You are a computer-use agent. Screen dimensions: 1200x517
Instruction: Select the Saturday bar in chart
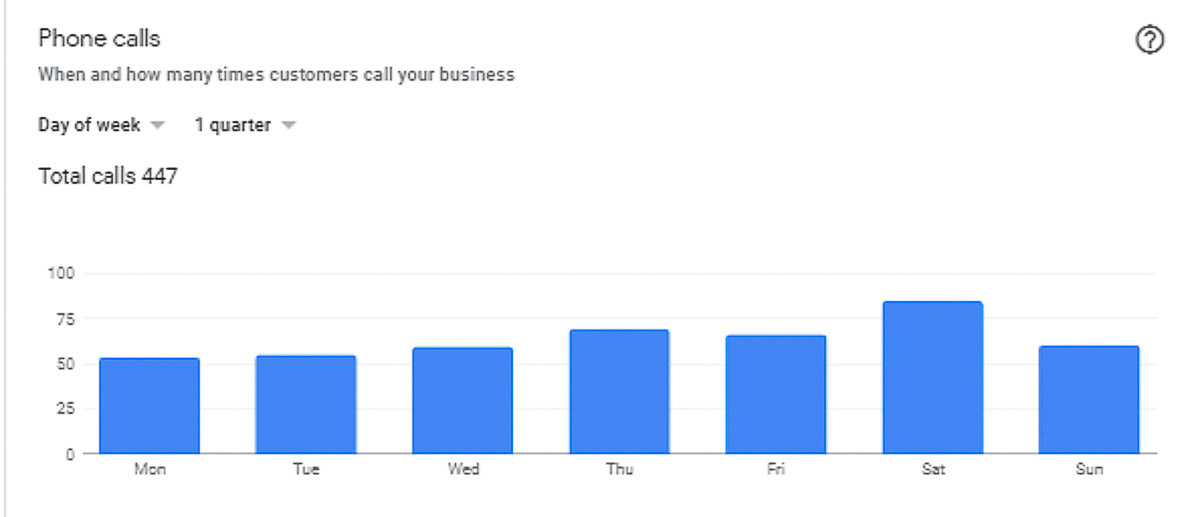point(933,377)
